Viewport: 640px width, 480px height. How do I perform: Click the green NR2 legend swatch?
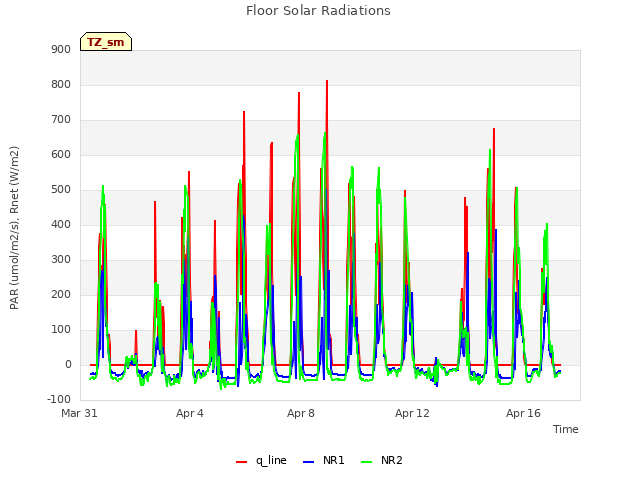click(x=367, y=462)
